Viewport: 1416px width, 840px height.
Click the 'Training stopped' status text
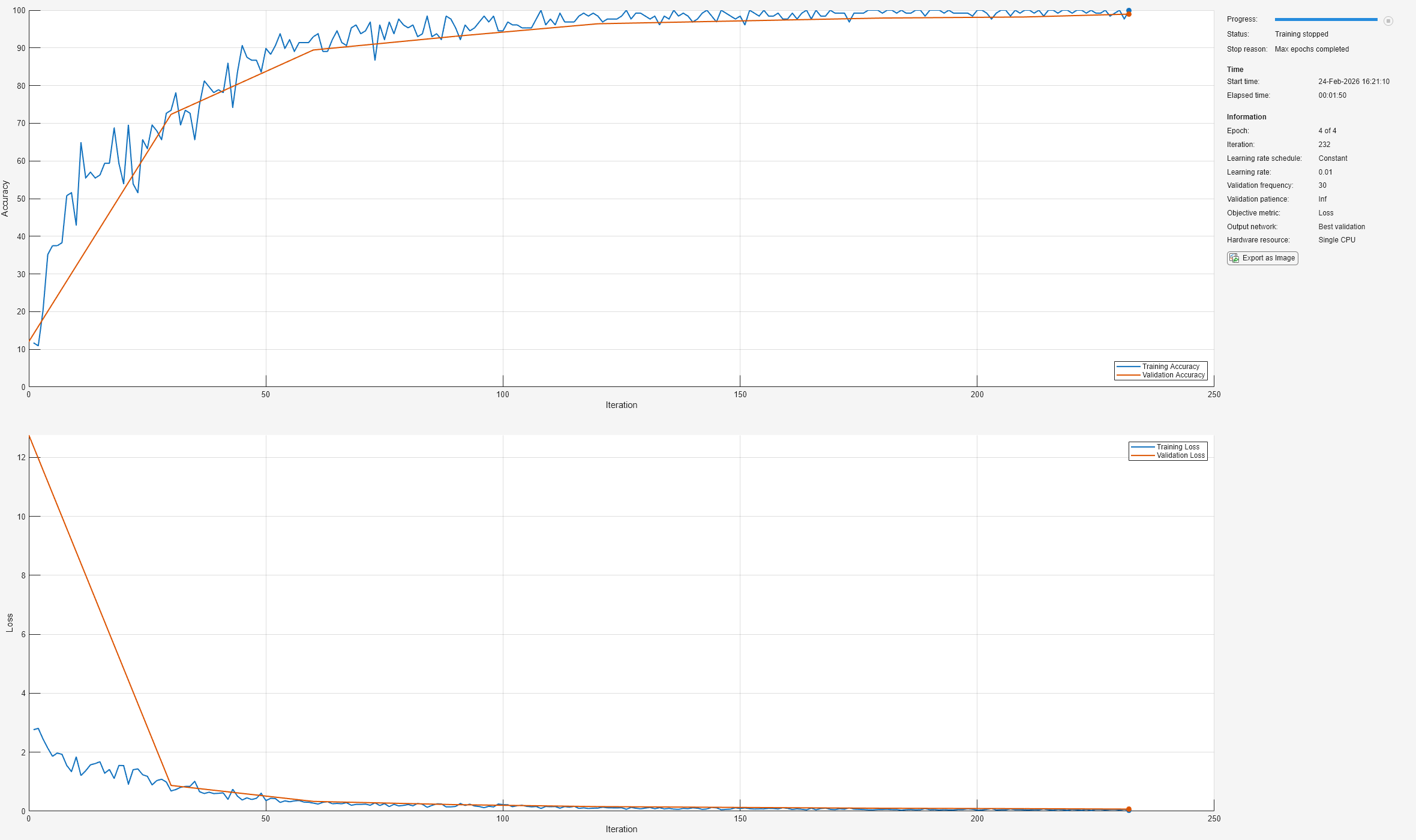click(1301, 34)
